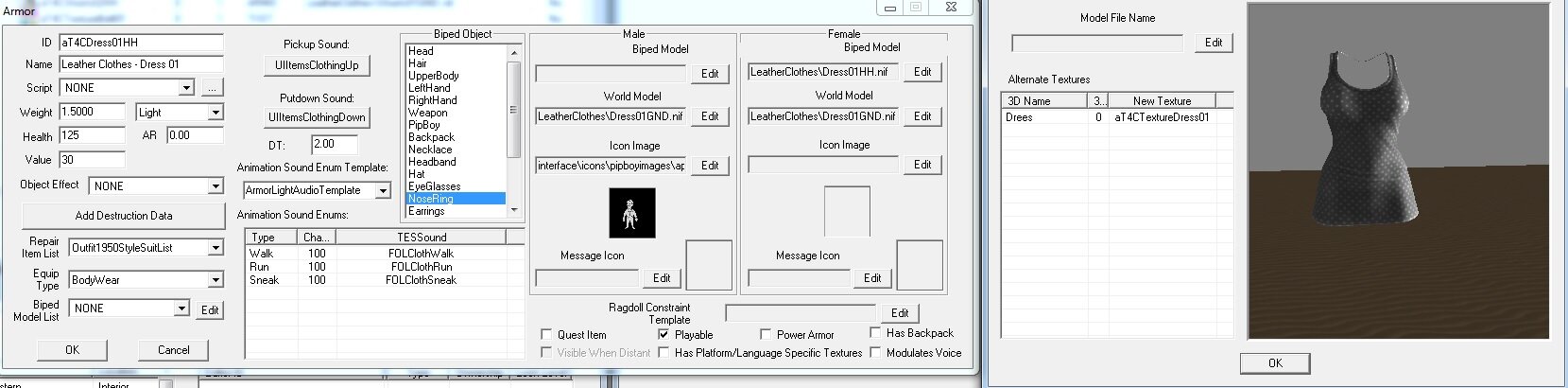Viewport: 1568px width, 388px height.
Task: Toggle Has Platform/Language Specific Textures checkbox
Action: (663, 352)
